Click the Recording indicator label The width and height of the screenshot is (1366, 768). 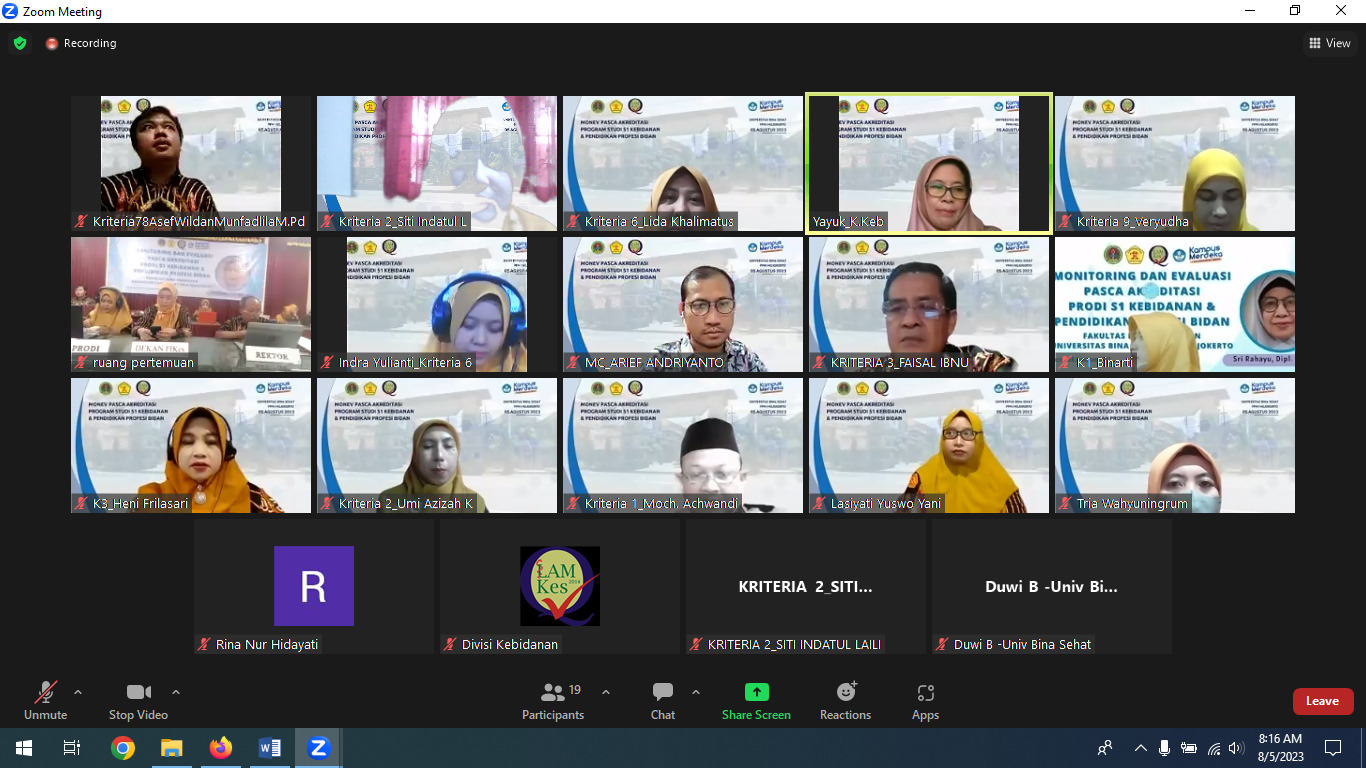coord(89,43)
